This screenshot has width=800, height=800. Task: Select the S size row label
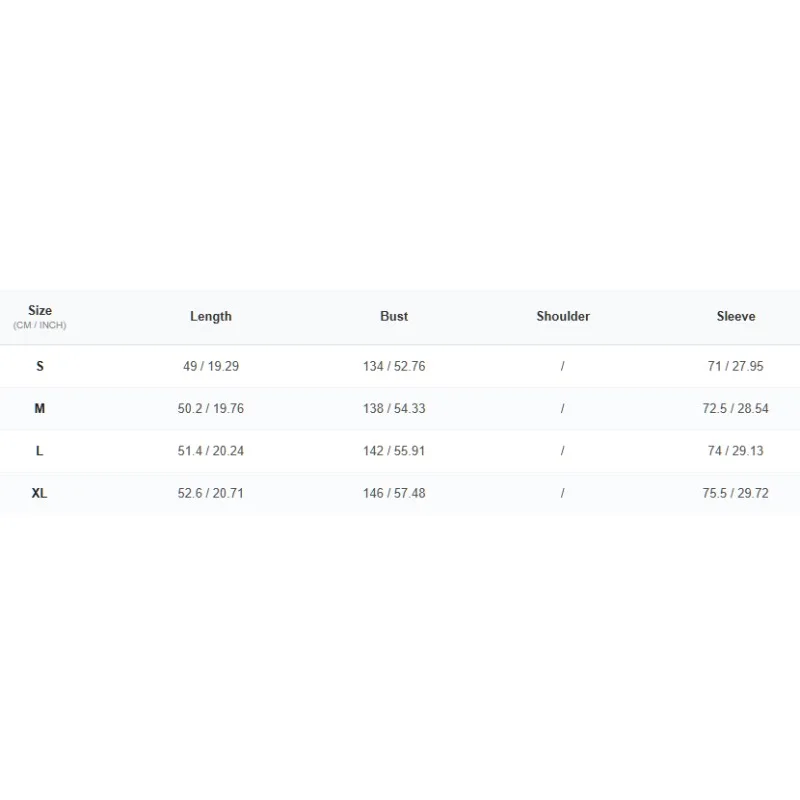[x=40, y=366]
